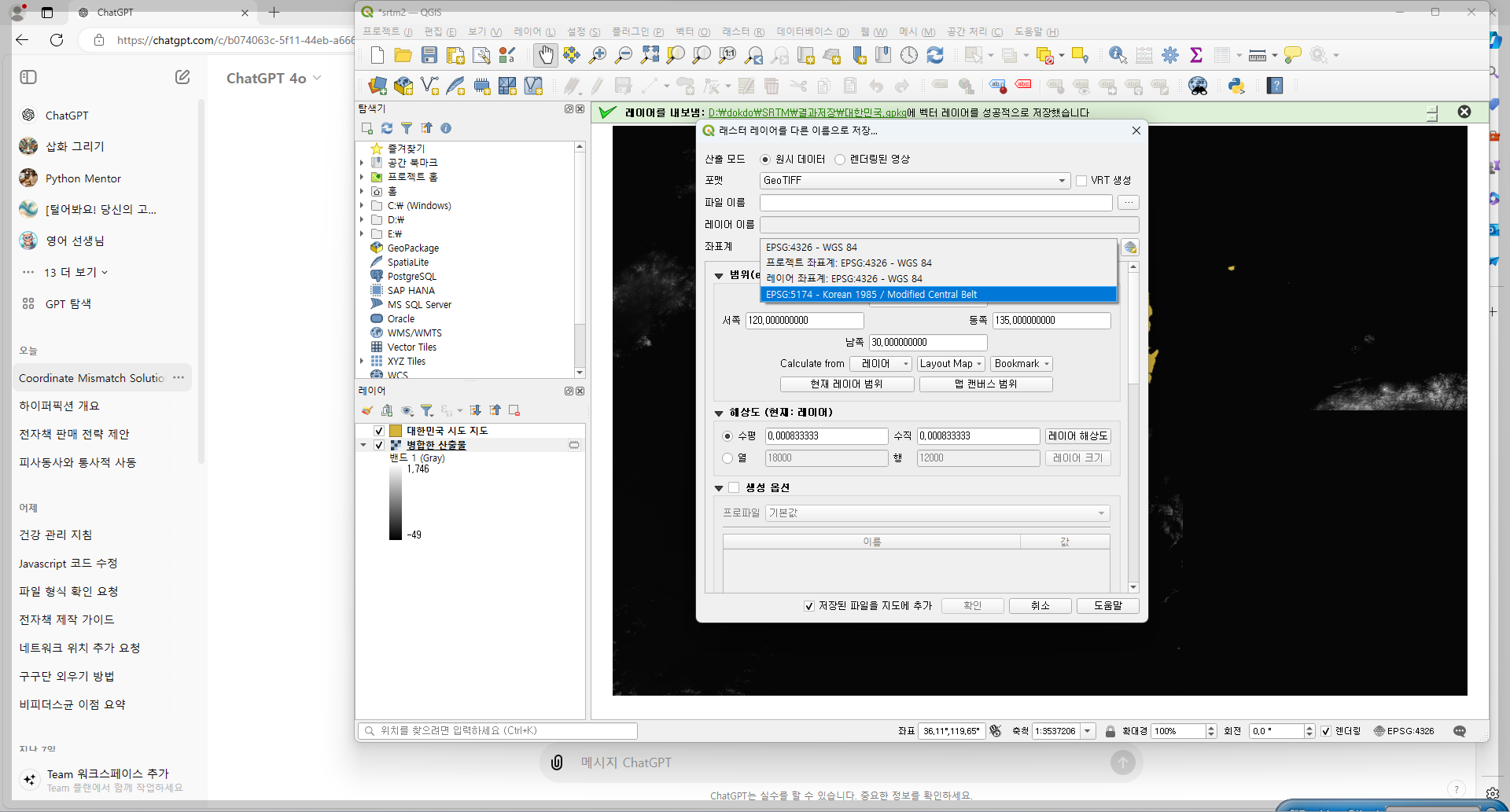Screen dimensions: 1510x812
Task: Select the Zoom In magnifier tool
Action: click(x=598, y=55)
